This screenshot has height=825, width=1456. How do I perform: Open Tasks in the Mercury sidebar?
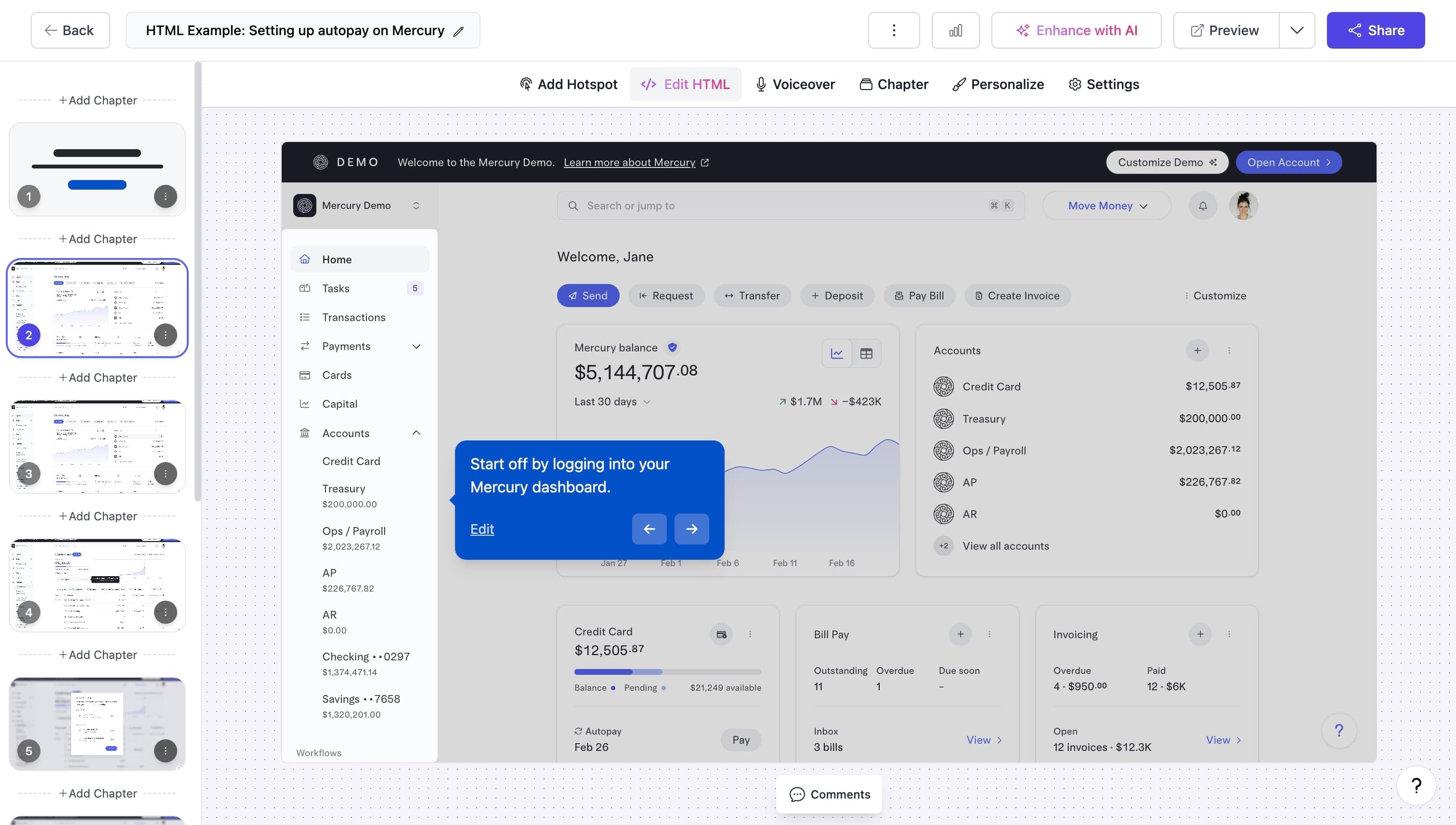359,288
